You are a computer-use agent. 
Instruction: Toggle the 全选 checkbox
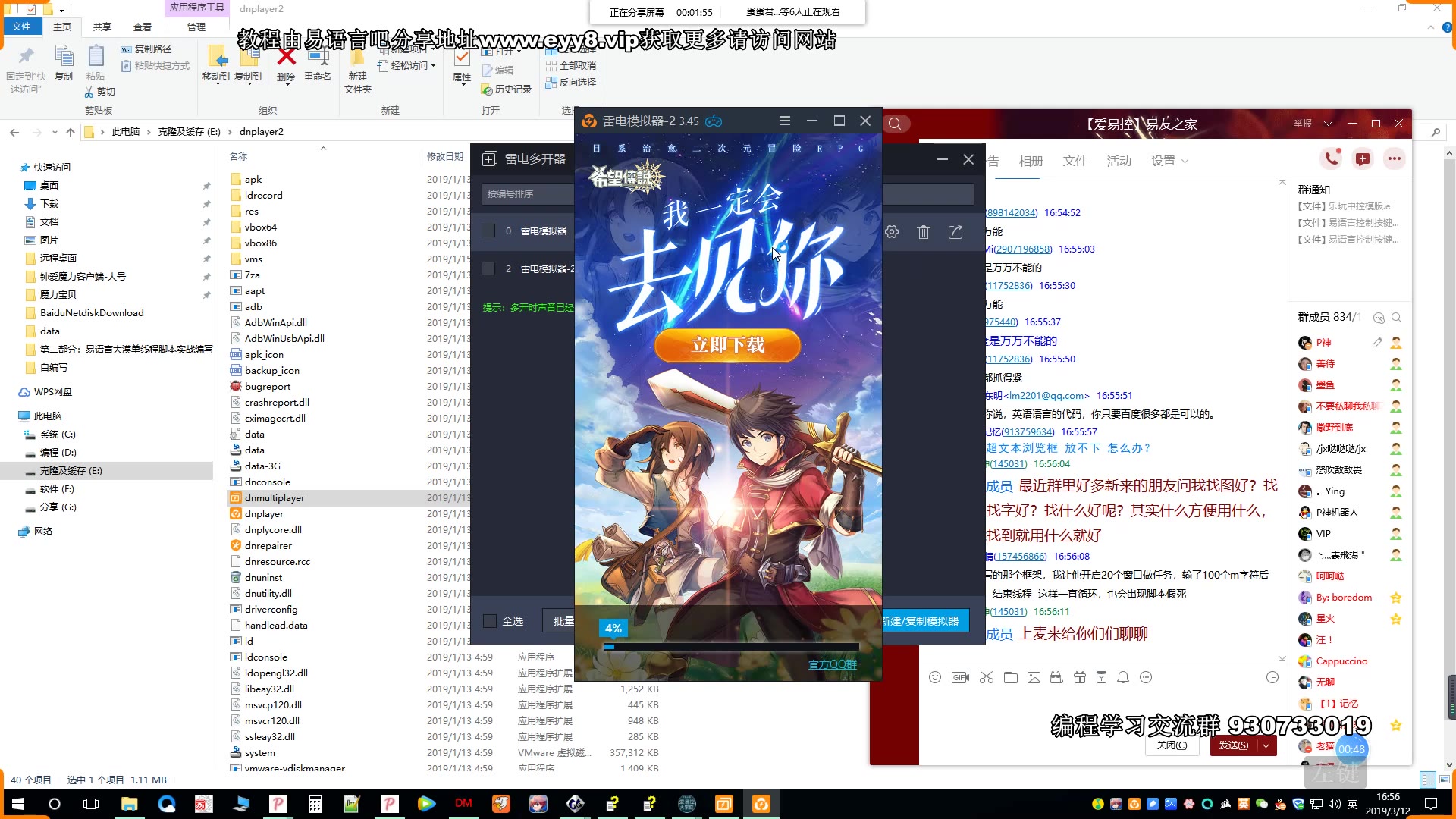490,620
